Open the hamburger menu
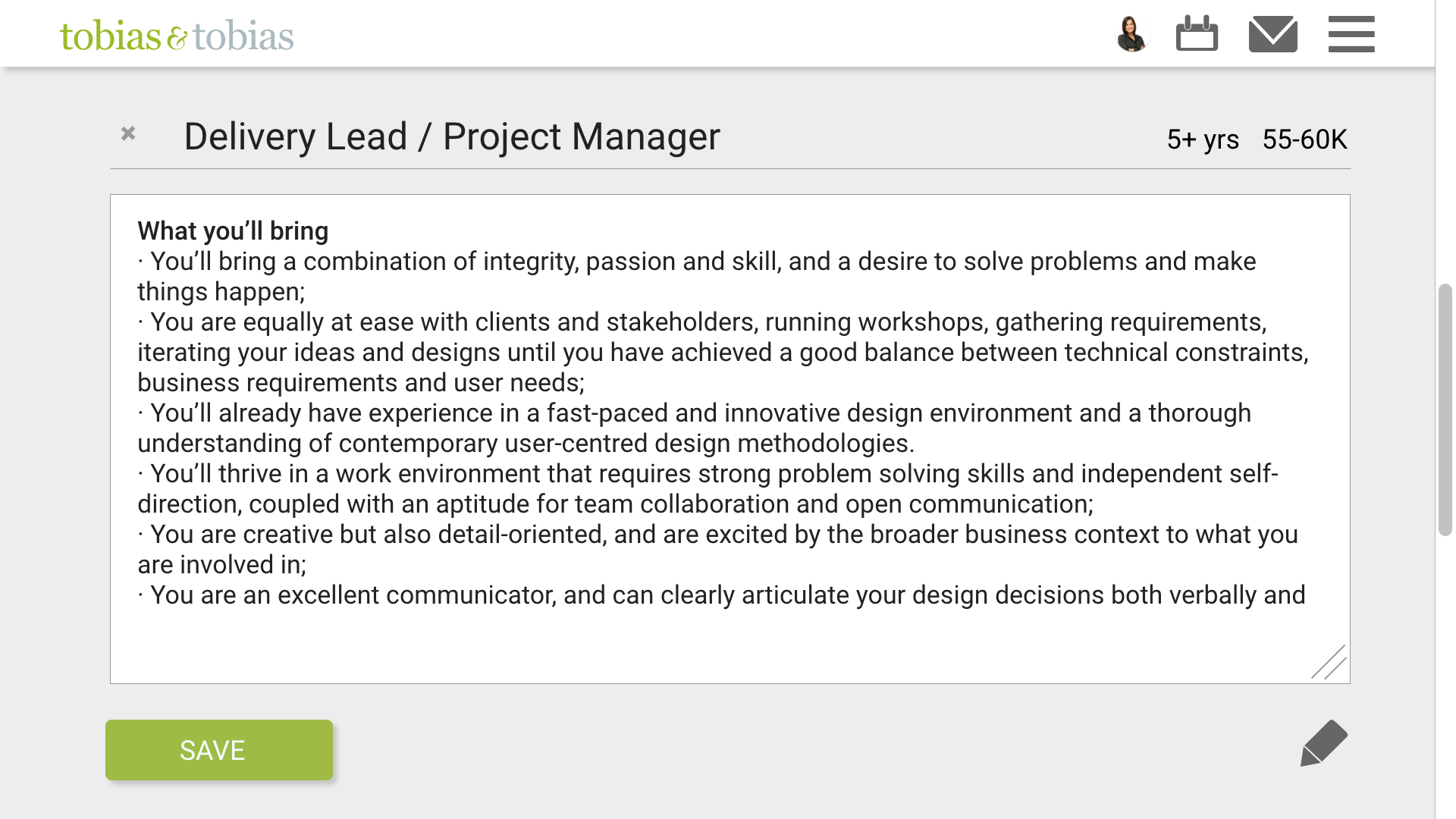Screen dimensions: 1456x819 point(1351,34)
